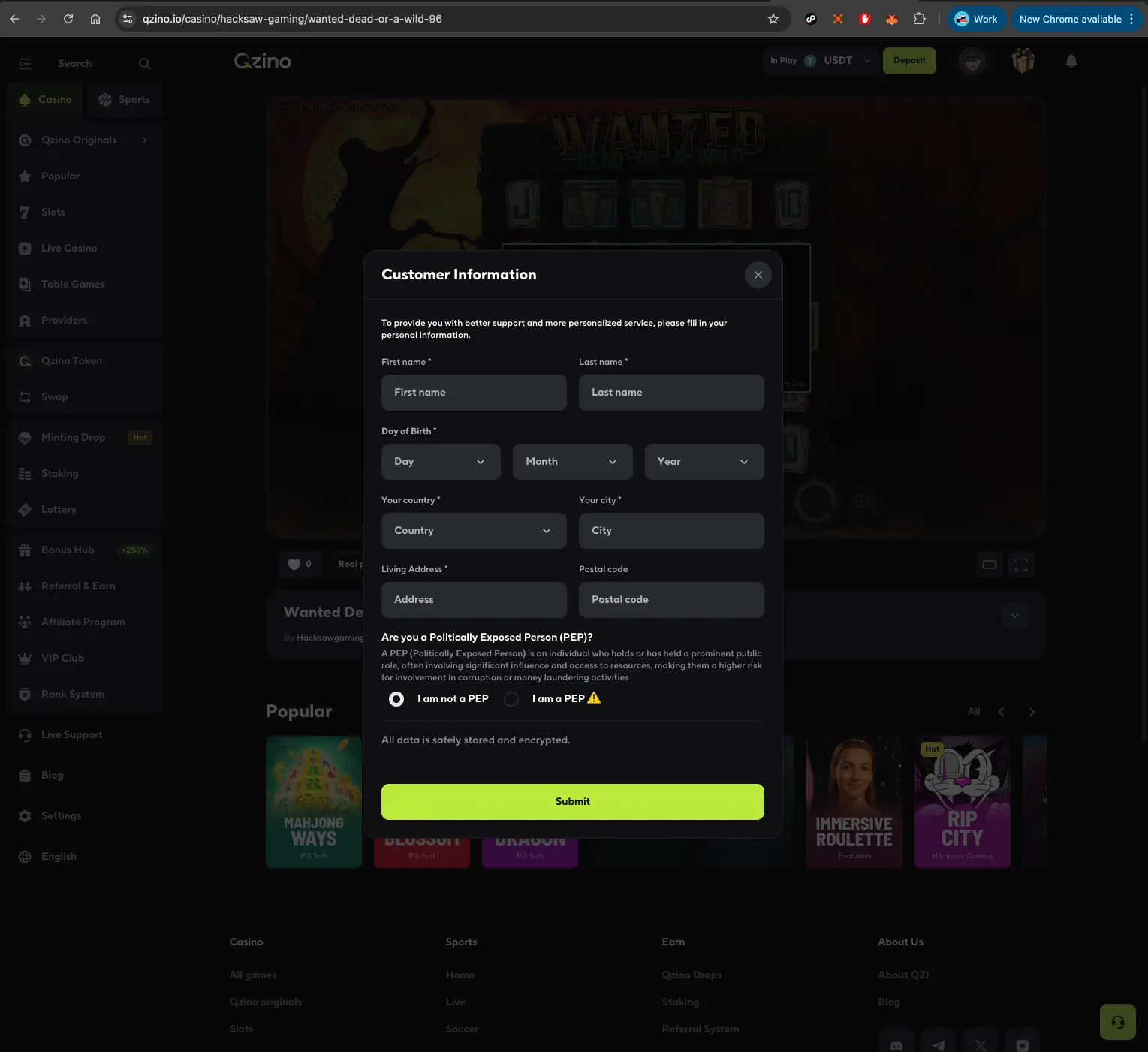Click the heart favorite icon under game
The height and width of the screenshot is (1052, 1148).
point(294,565)
